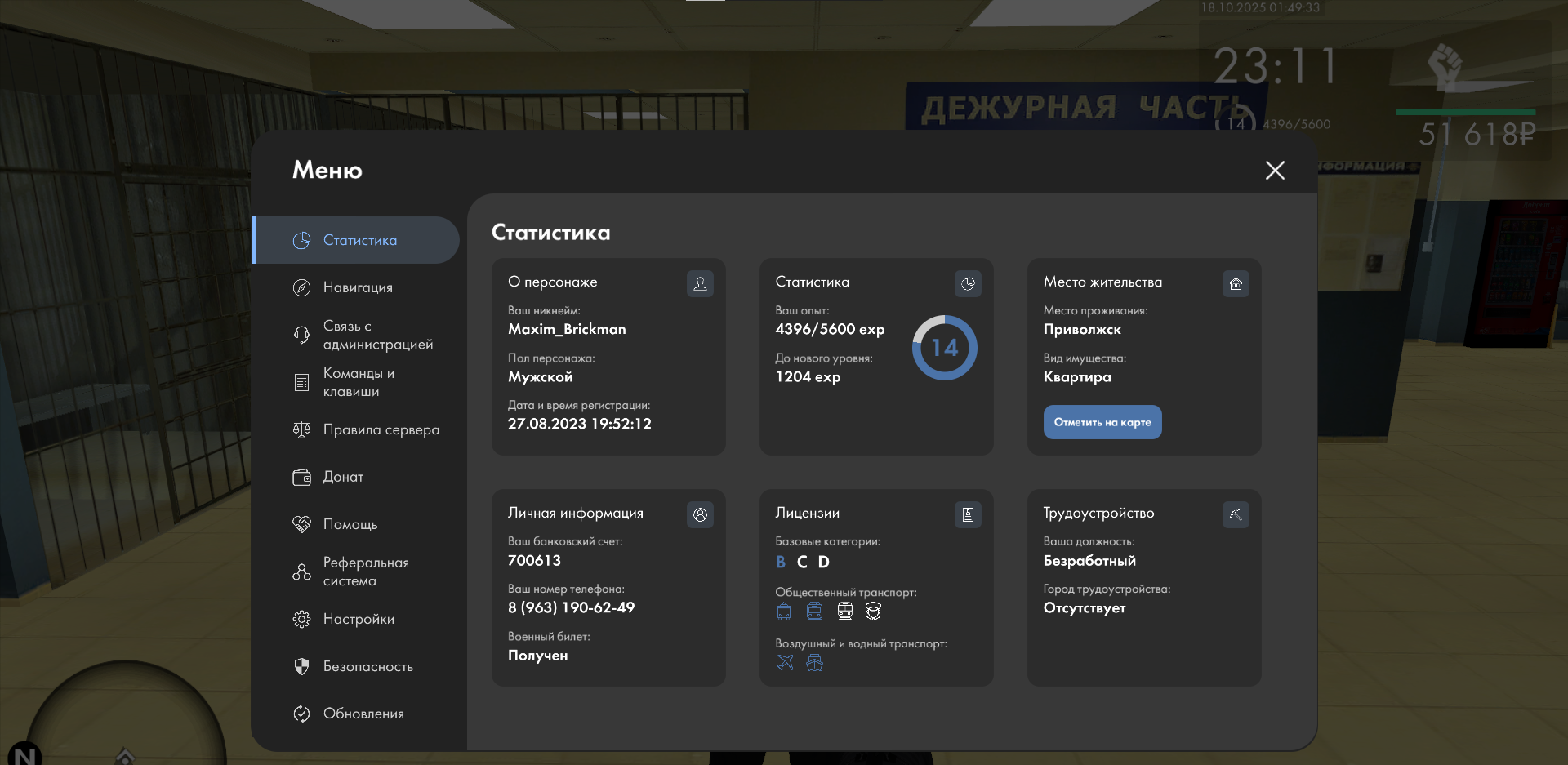Image resolution: width=1568 pixels, height=765 pixels.
Task: Click license category C
Action: 802,562
